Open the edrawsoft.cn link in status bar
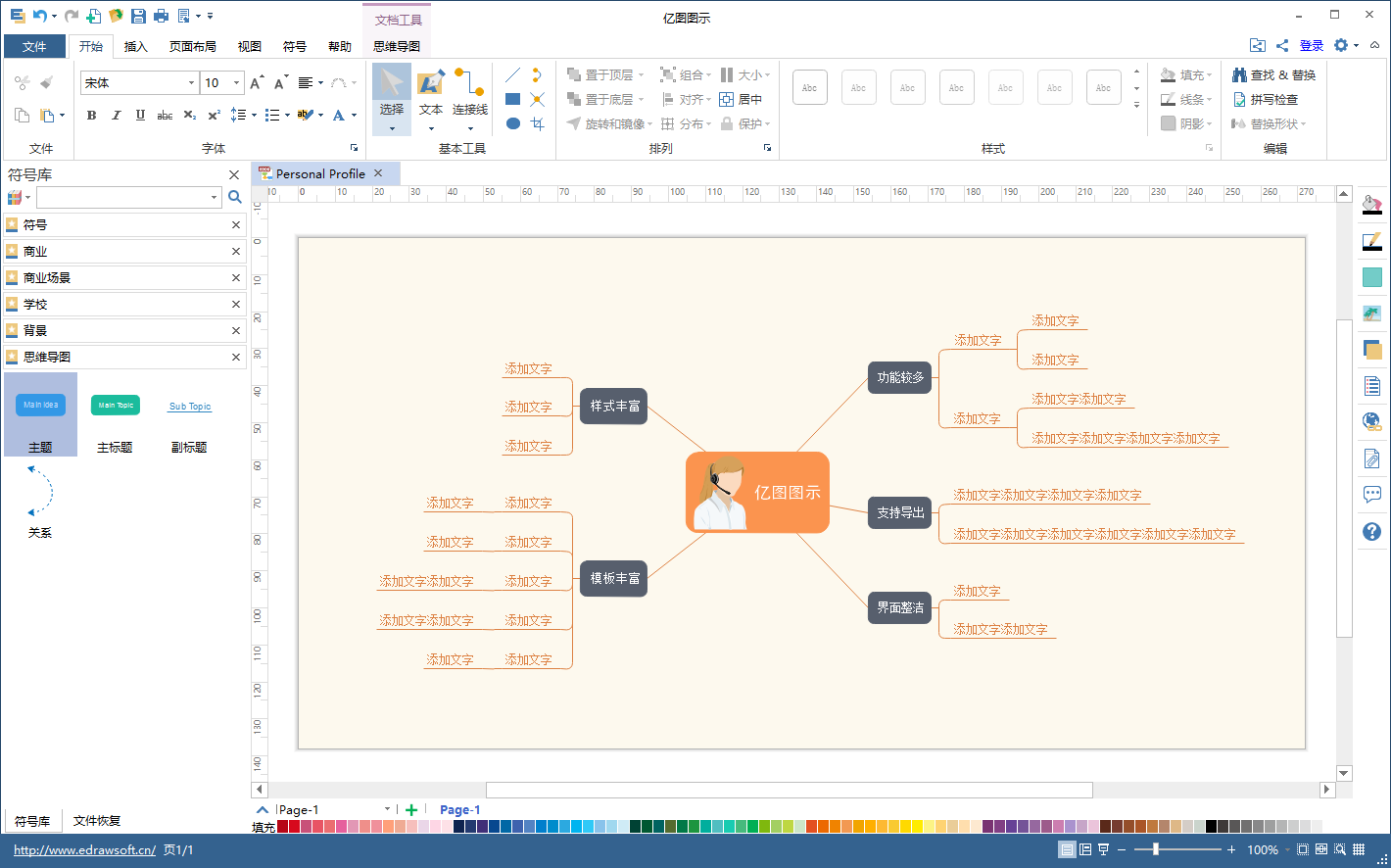 84,849
